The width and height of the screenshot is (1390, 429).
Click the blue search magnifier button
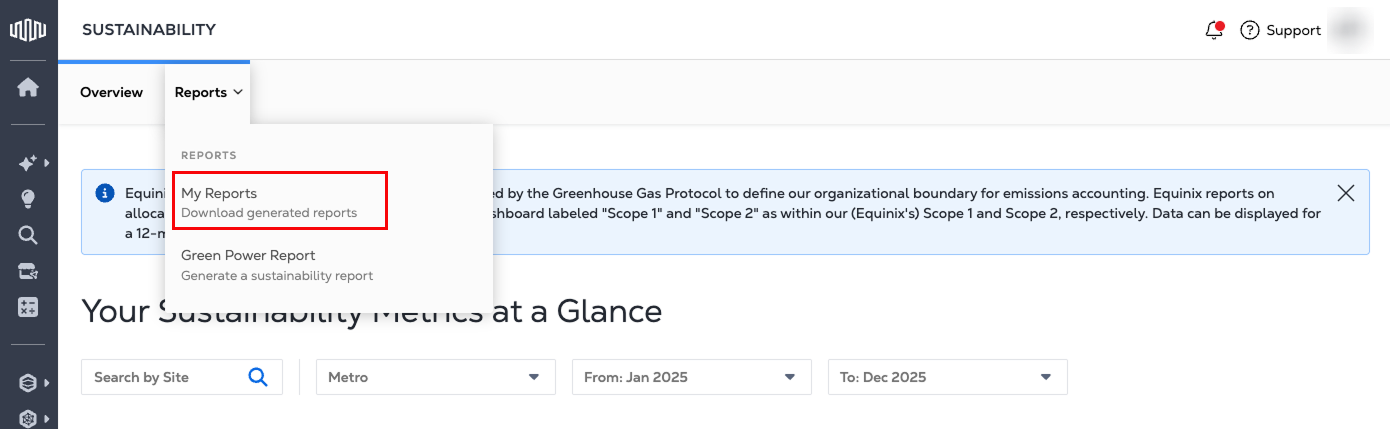(x=258, y=377)
